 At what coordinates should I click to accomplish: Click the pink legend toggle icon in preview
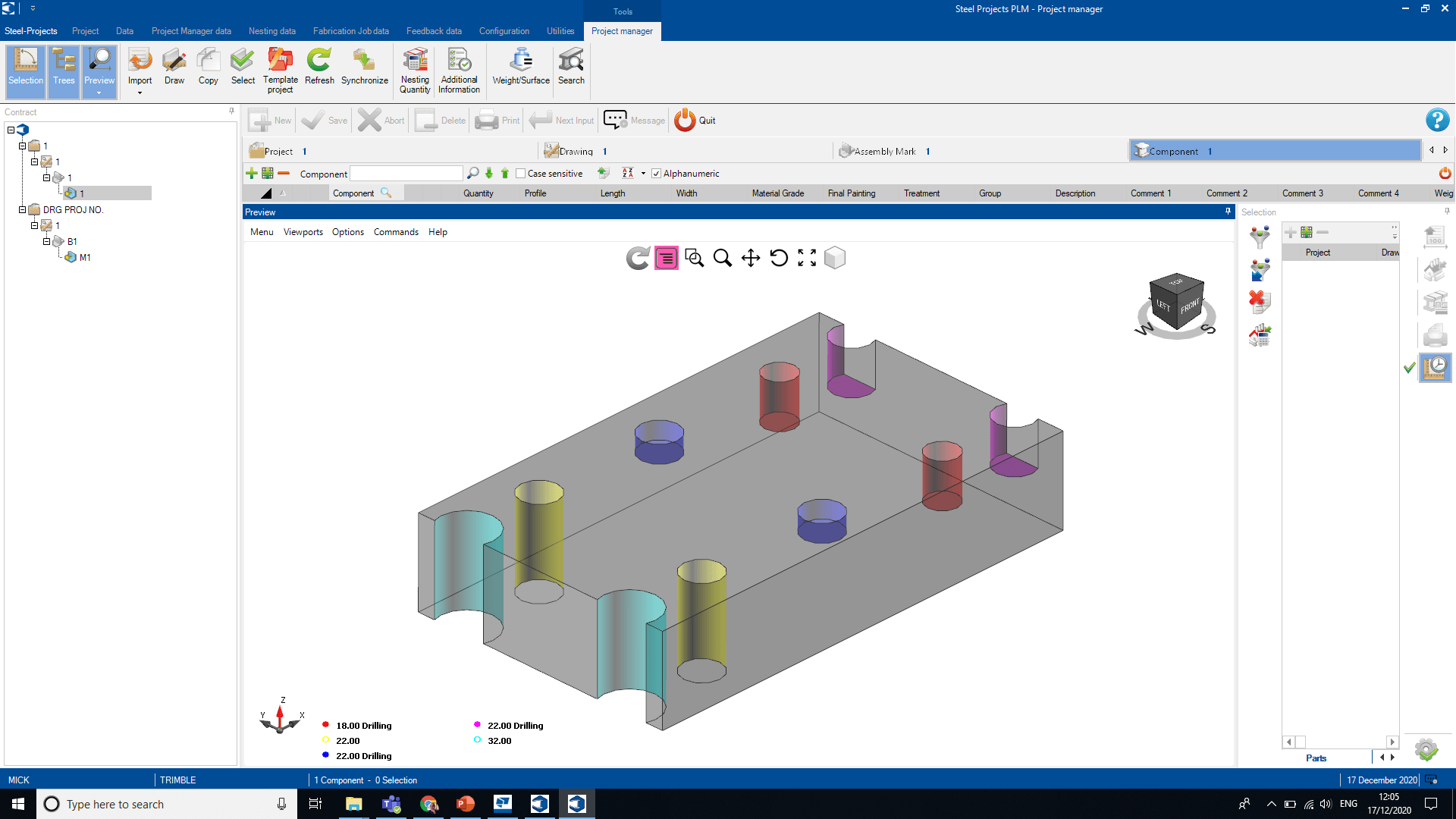667,259
